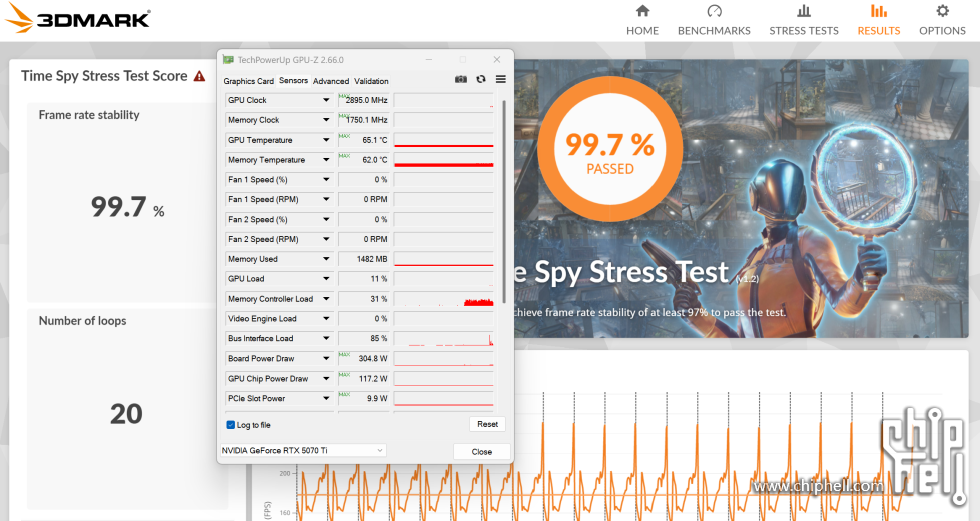
Task: Take a GPU-Z screenshot with camera icon
Action: pos(461,80)
